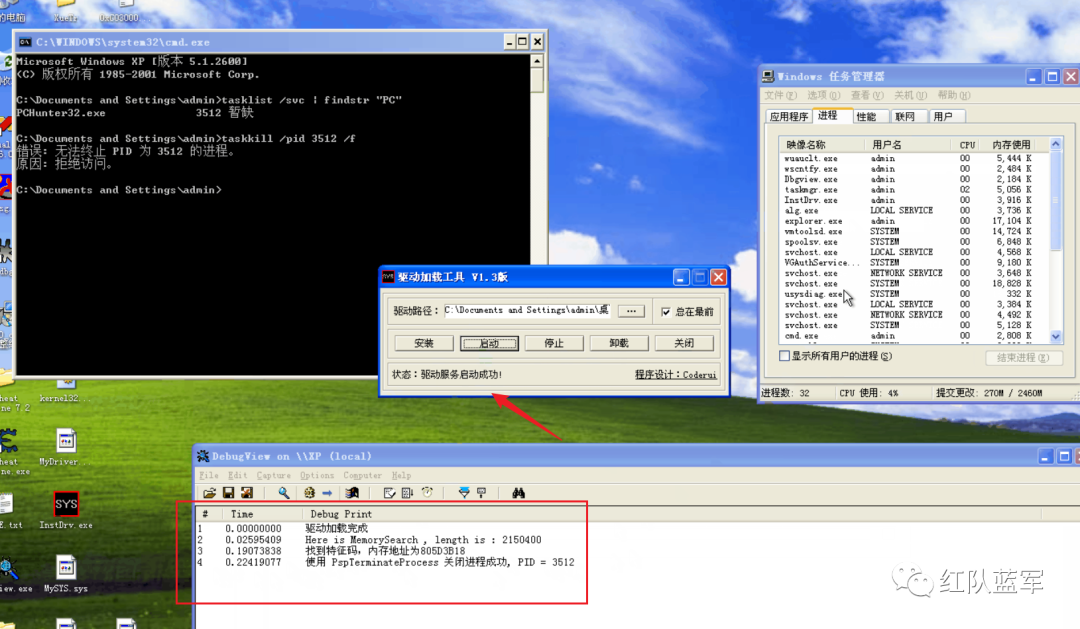Open the 选项 menu in Task Manager
Image resolution: width=1080 pixels, height=629 pixels.
pyautogui.click(x=824, y=95)
